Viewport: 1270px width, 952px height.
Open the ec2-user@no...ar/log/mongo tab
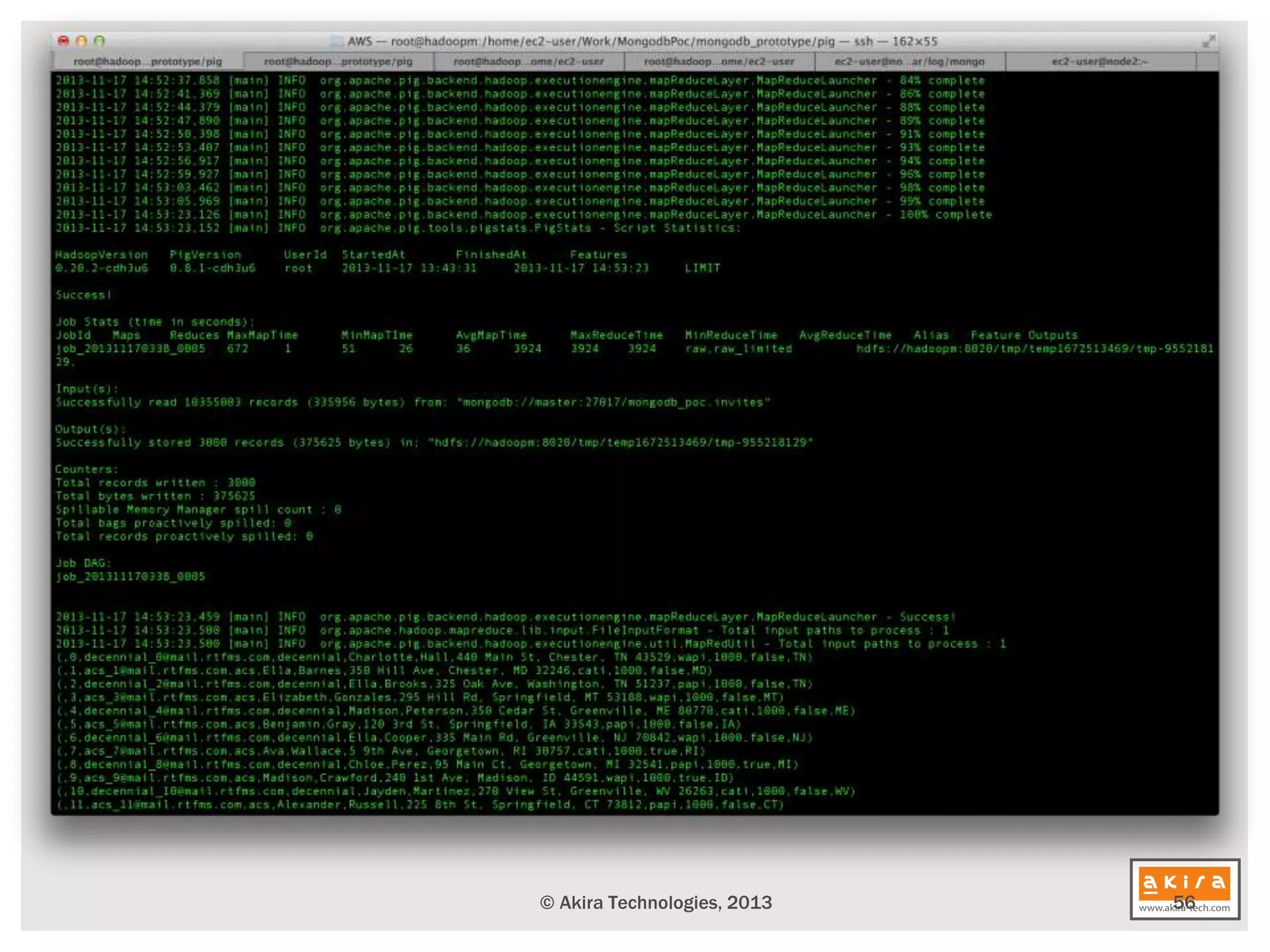[x=909, y=61]
